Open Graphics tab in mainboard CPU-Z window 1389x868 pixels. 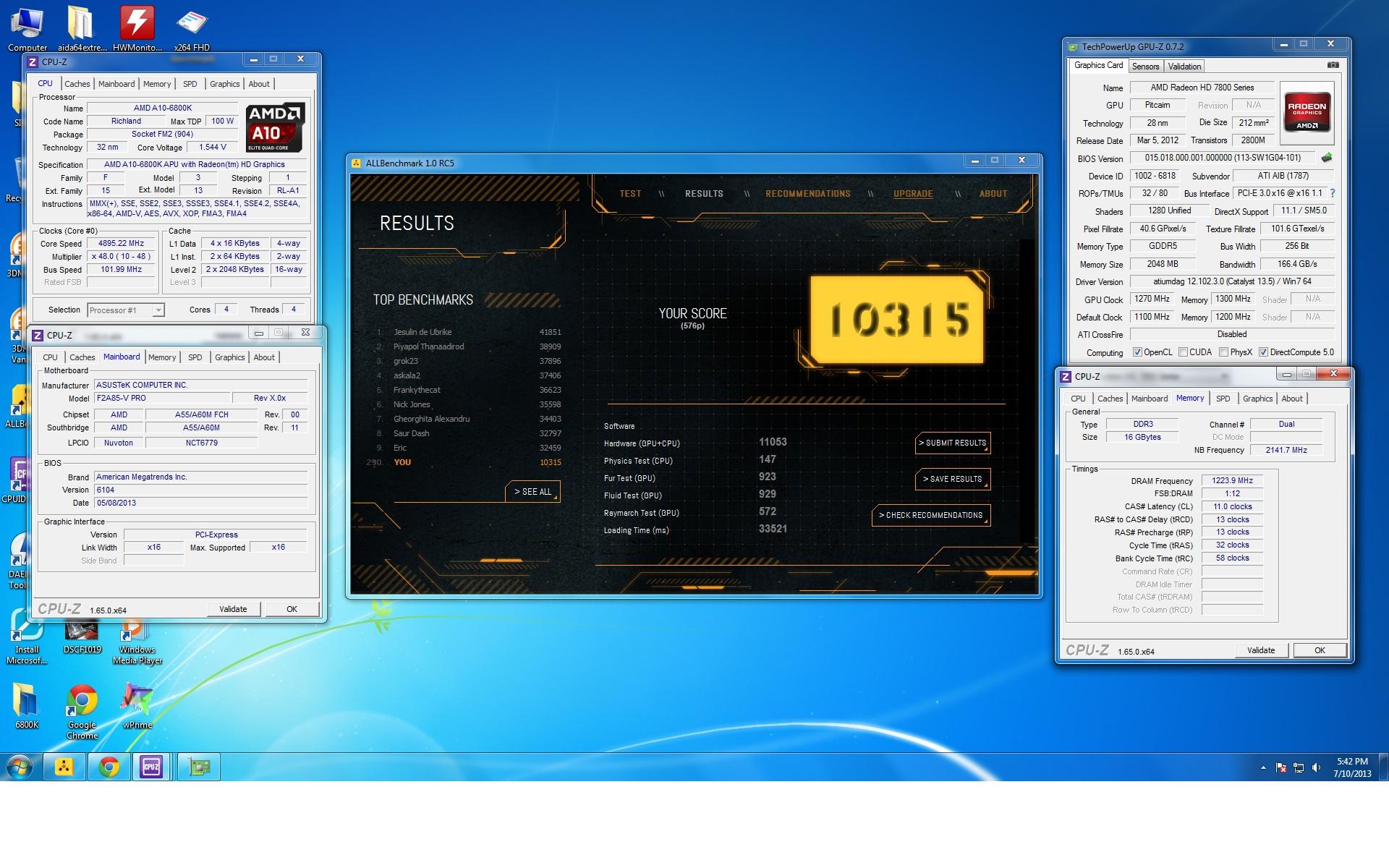(x=229, y=357)
